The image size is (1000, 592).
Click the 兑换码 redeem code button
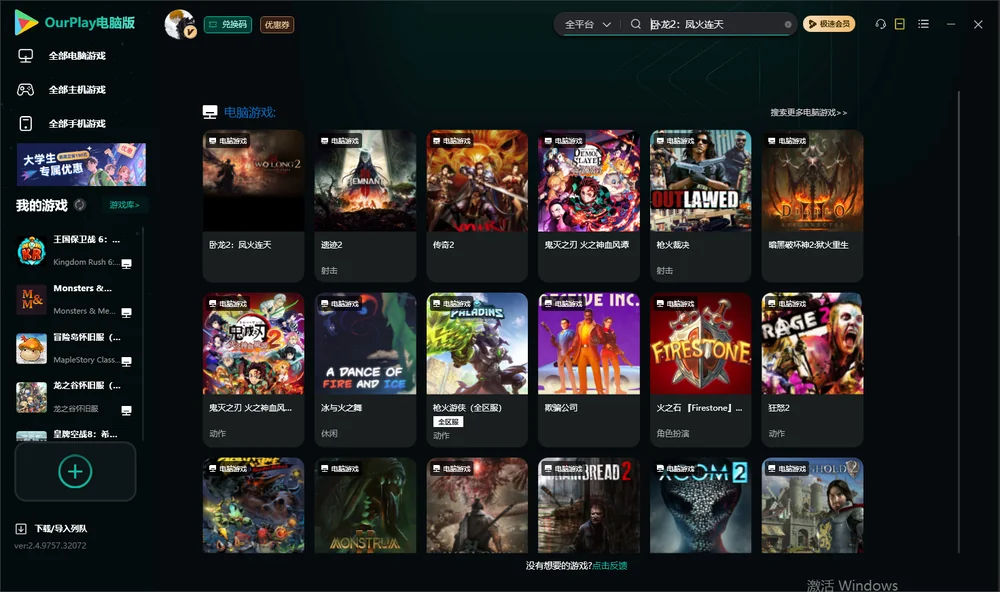(x=228, y=24)
